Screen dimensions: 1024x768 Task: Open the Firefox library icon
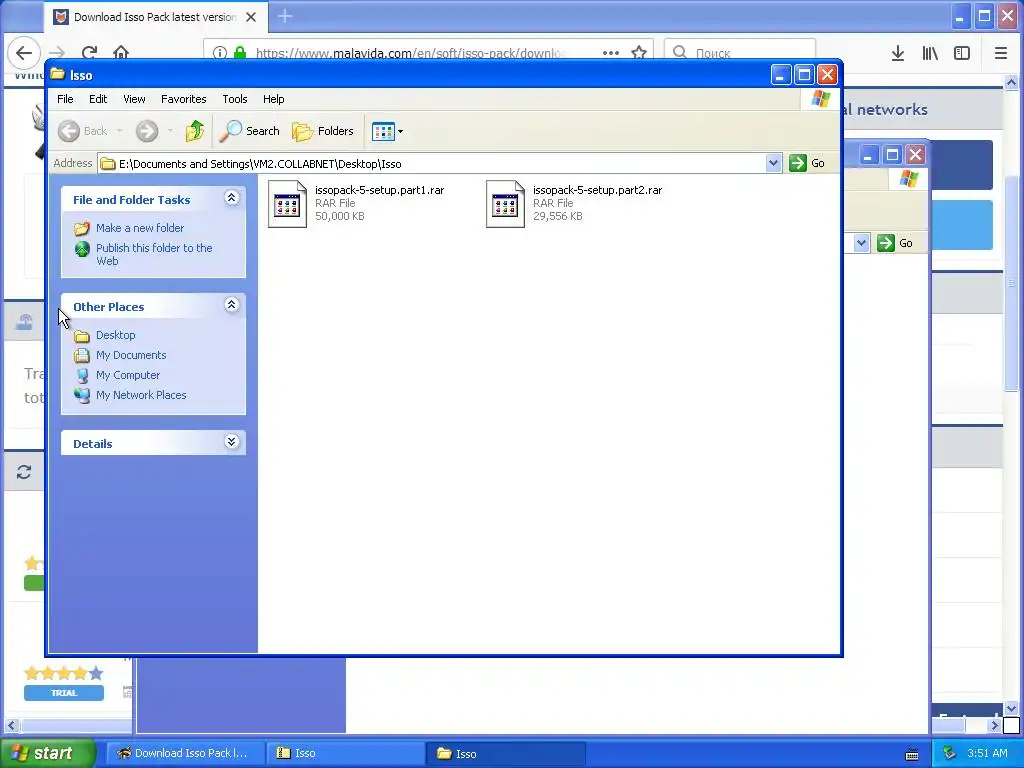[x=930, y=54]
